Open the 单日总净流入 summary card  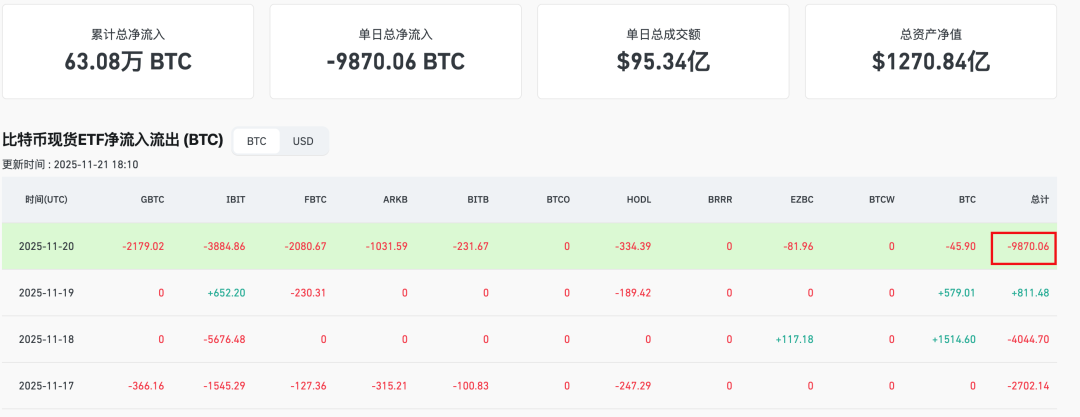(395, 52)
